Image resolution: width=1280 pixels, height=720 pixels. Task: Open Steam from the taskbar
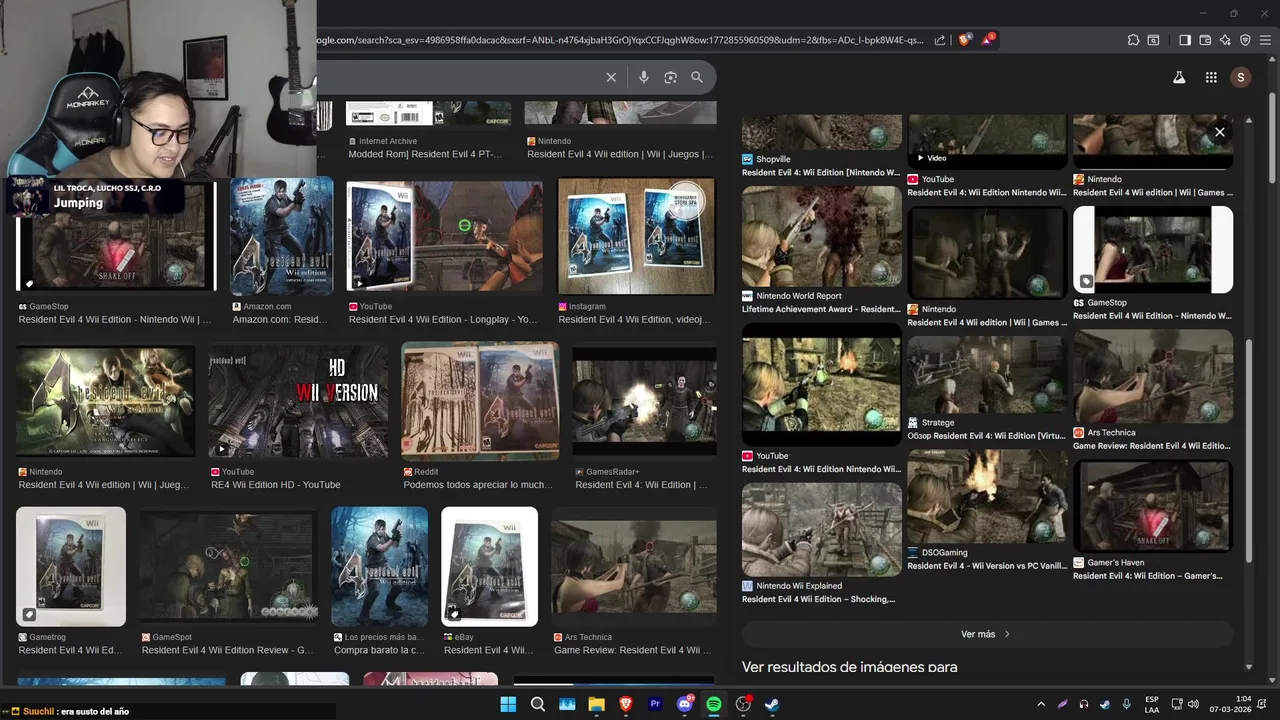[x=773, y=704]
